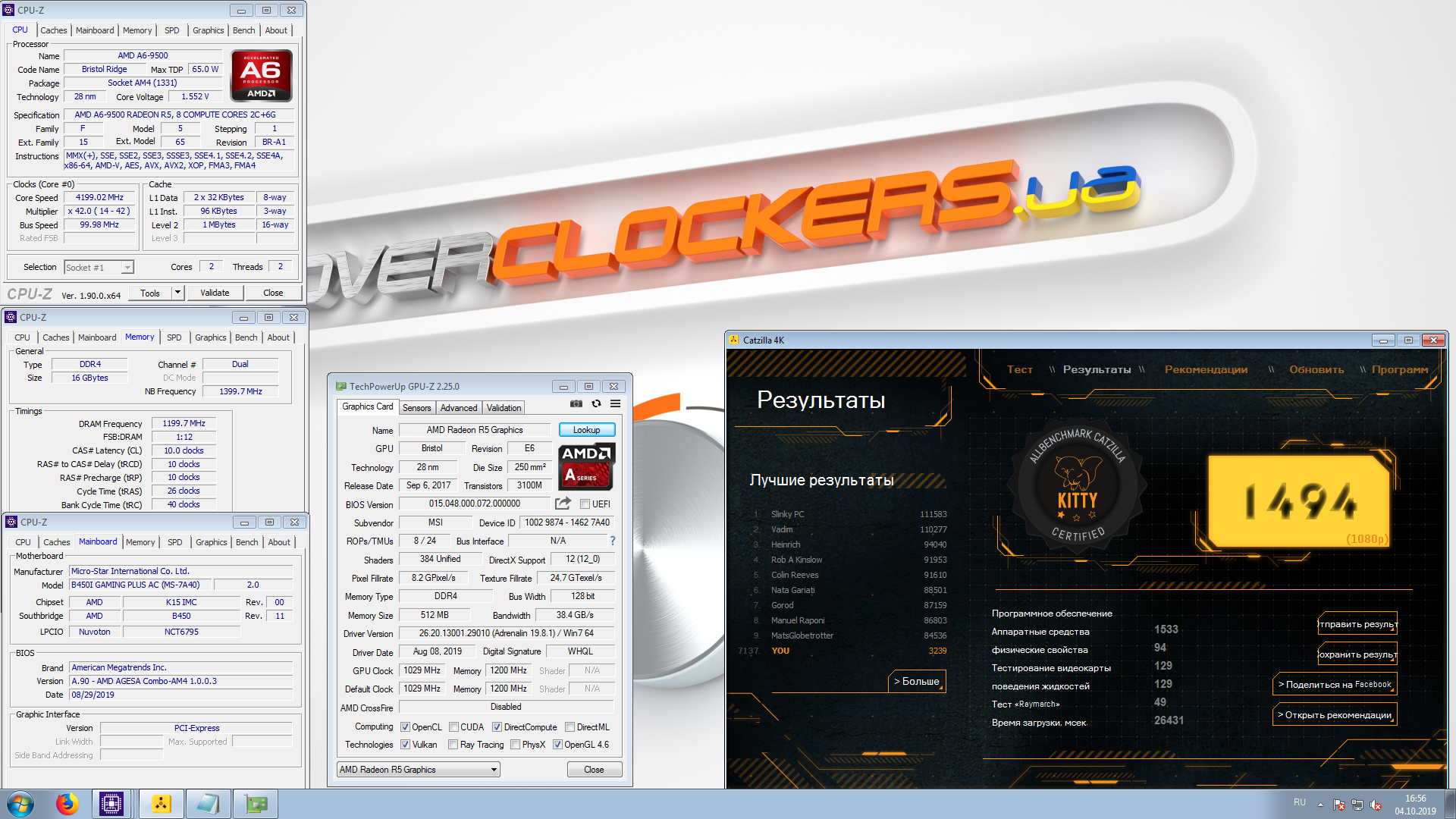Click the Lookup button in GPU-Z
1456x819 pixels.
(586, 430)
